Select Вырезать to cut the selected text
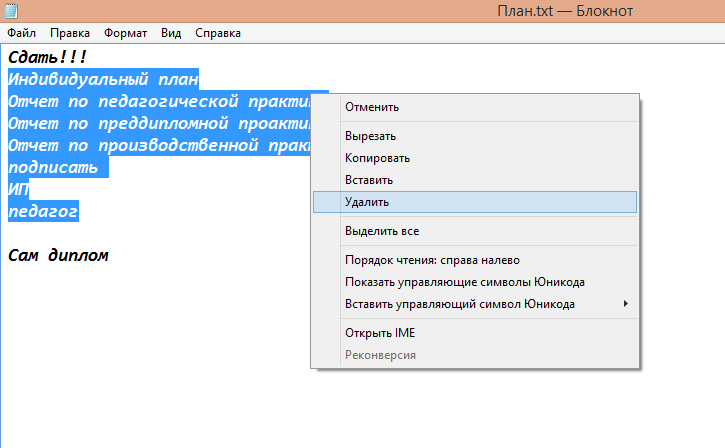This screenshot has width=725, height=448. point(370,136)
